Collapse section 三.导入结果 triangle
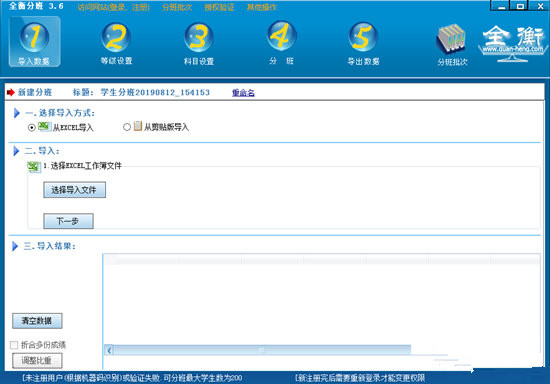550x384 pixels. [x=15, y=246]
